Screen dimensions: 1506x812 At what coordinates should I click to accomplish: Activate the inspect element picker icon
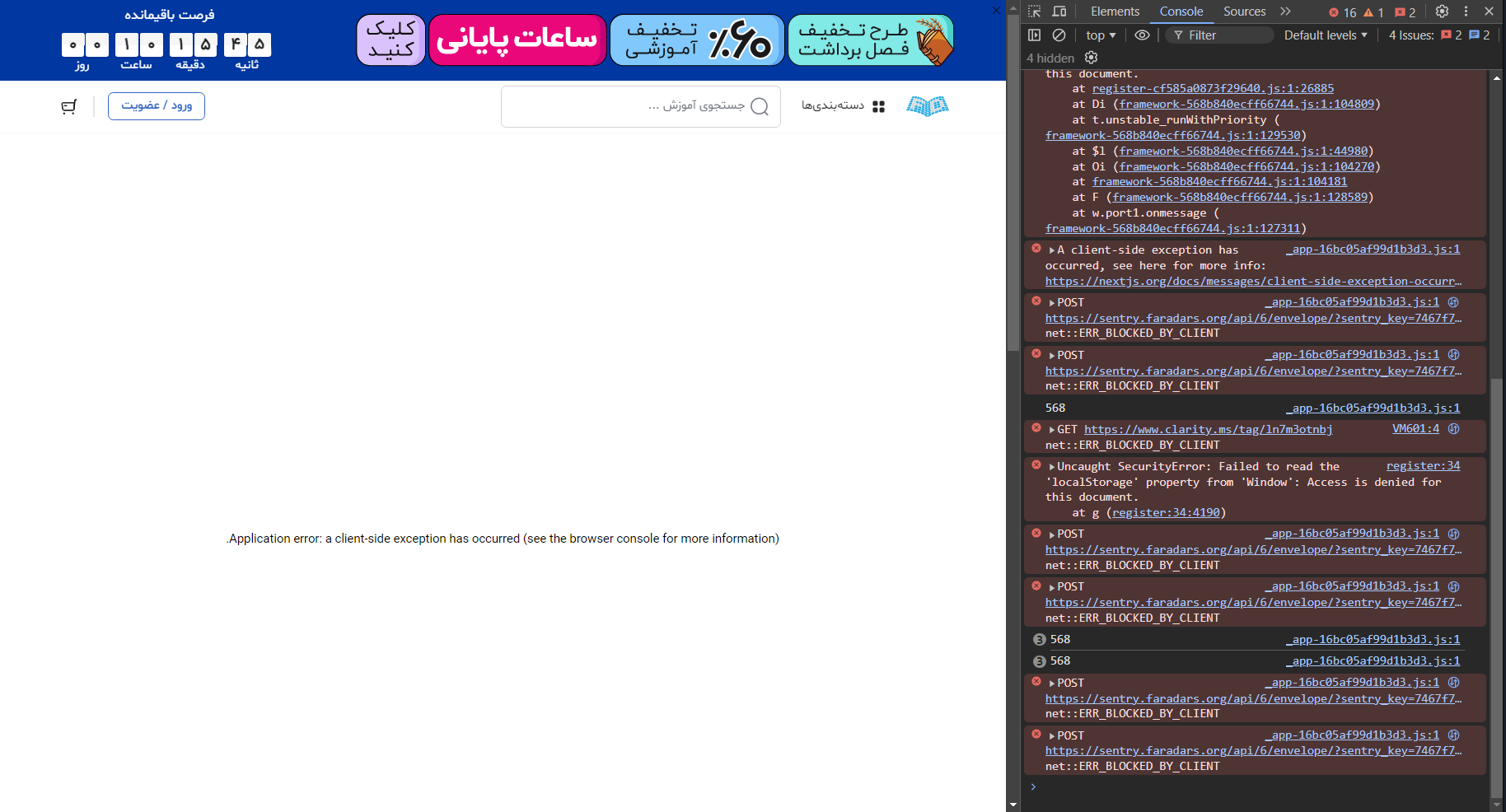coord(1035,12)
